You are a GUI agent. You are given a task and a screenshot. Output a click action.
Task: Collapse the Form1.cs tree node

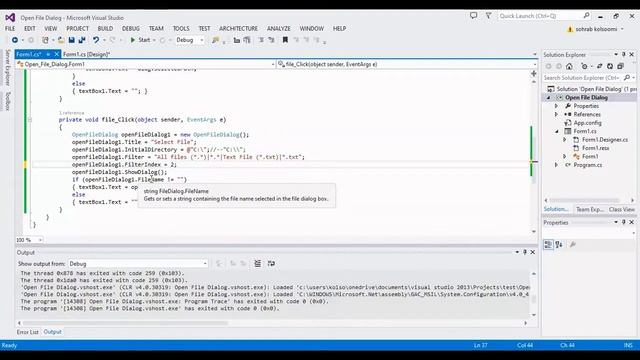coord(557,131)
